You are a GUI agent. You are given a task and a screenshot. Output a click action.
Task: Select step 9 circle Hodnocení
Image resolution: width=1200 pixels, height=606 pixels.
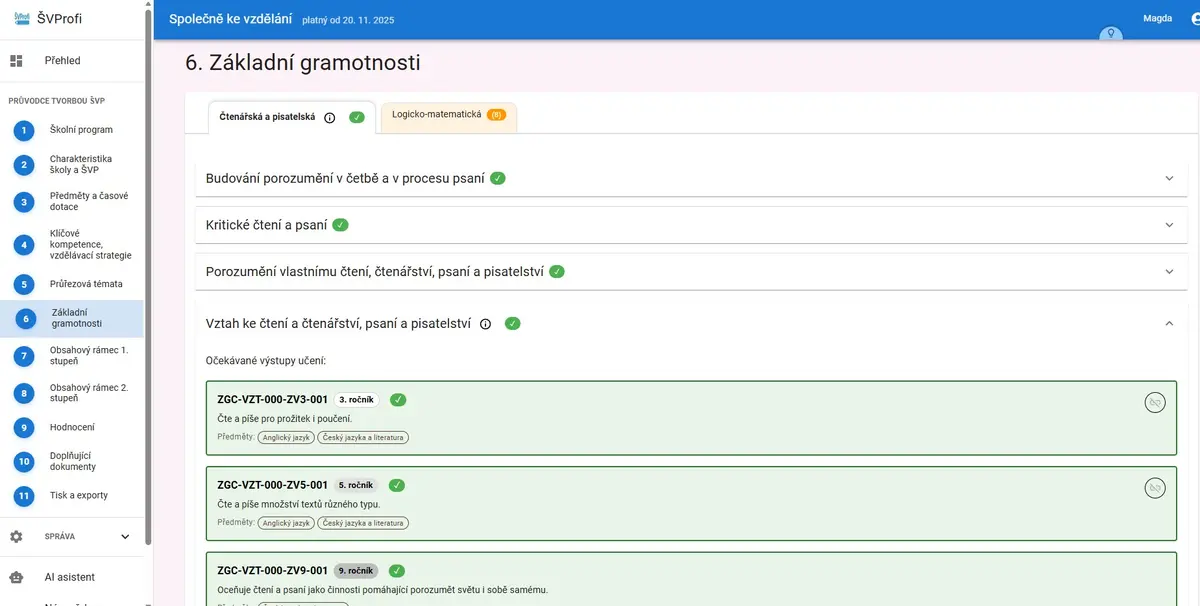24,428
